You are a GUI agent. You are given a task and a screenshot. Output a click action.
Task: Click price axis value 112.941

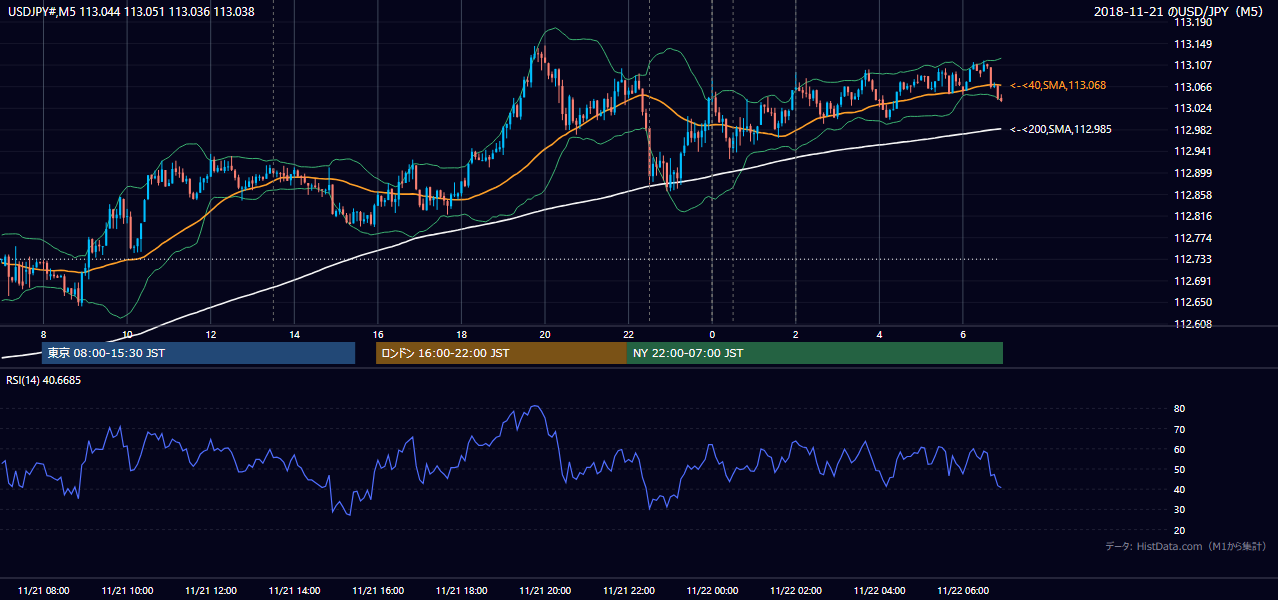(1192, 152)
